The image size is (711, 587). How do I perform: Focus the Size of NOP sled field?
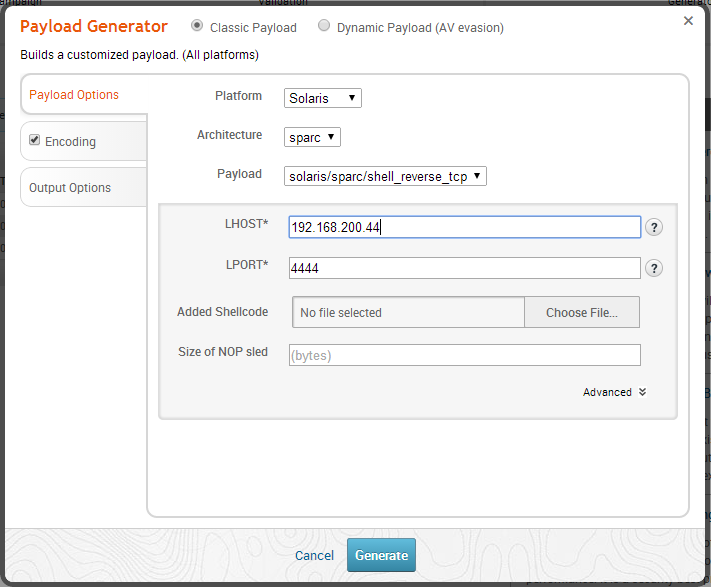click(464, 355)
